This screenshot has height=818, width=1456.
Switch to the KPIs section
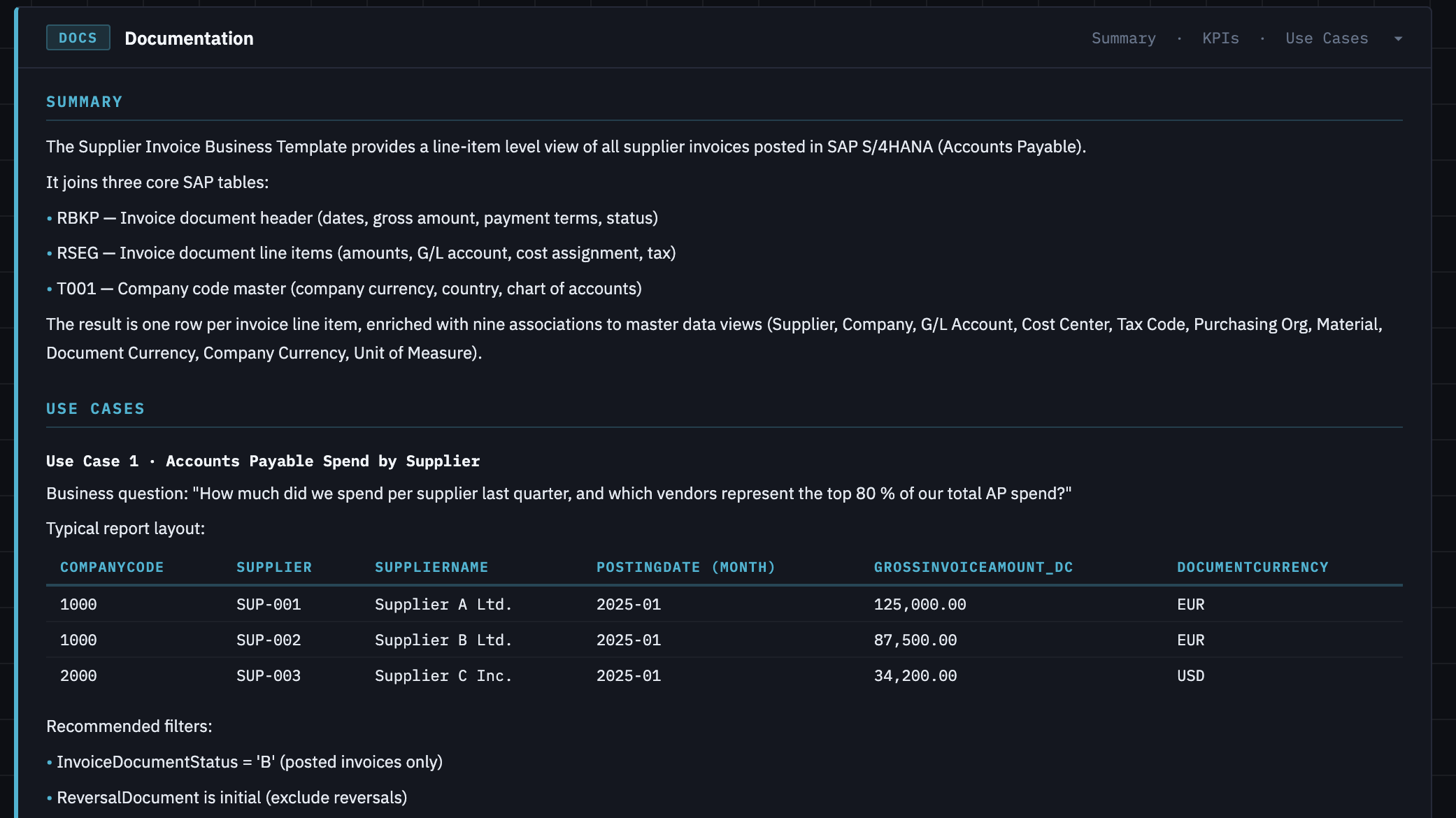click(1220, 38)
